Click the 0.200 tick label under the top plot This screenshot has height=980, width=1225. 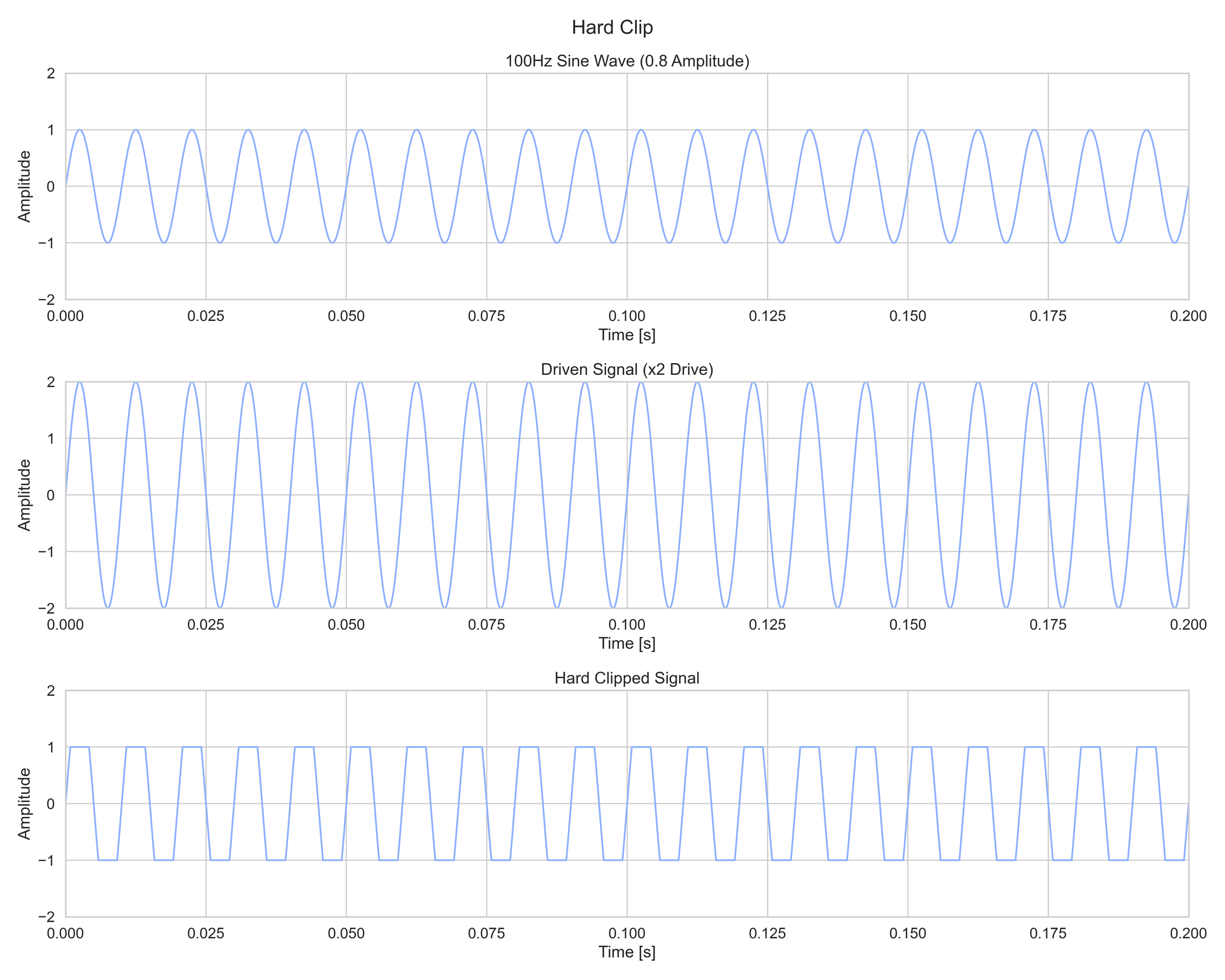coord(1188,316)
